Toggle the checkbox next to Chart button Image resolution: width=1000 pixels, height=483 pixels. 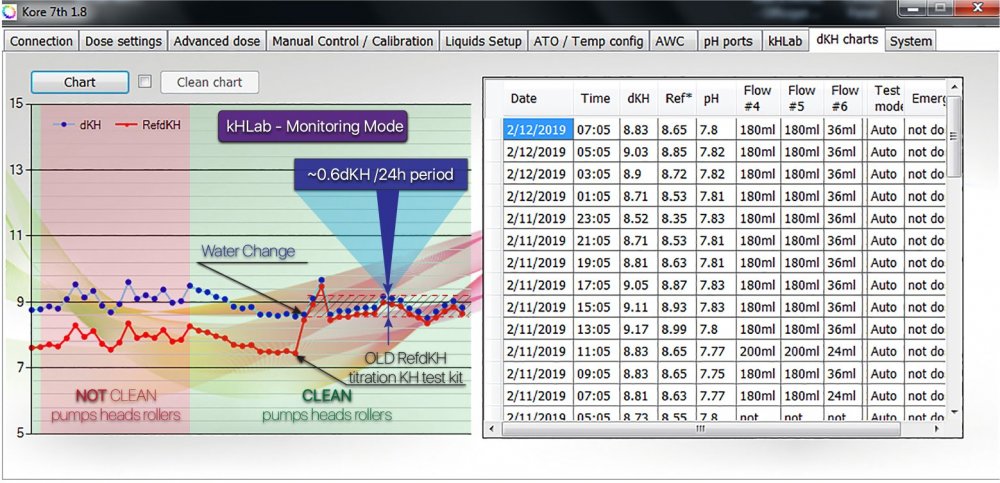(145, 82)
